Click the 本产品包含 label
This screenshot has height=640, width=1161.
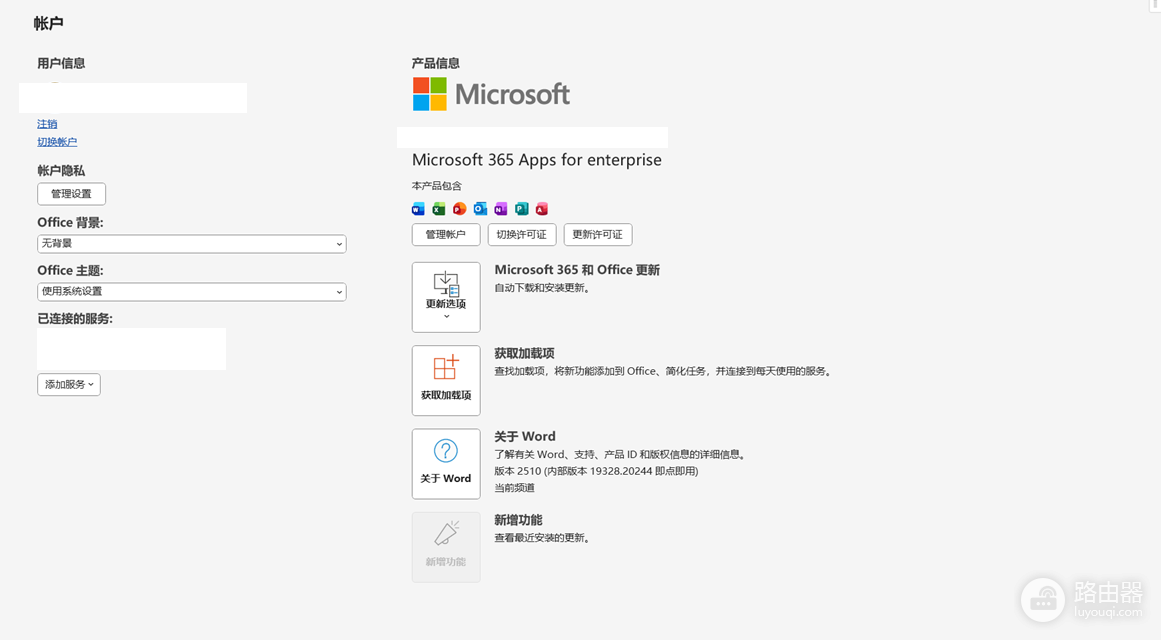437,186
